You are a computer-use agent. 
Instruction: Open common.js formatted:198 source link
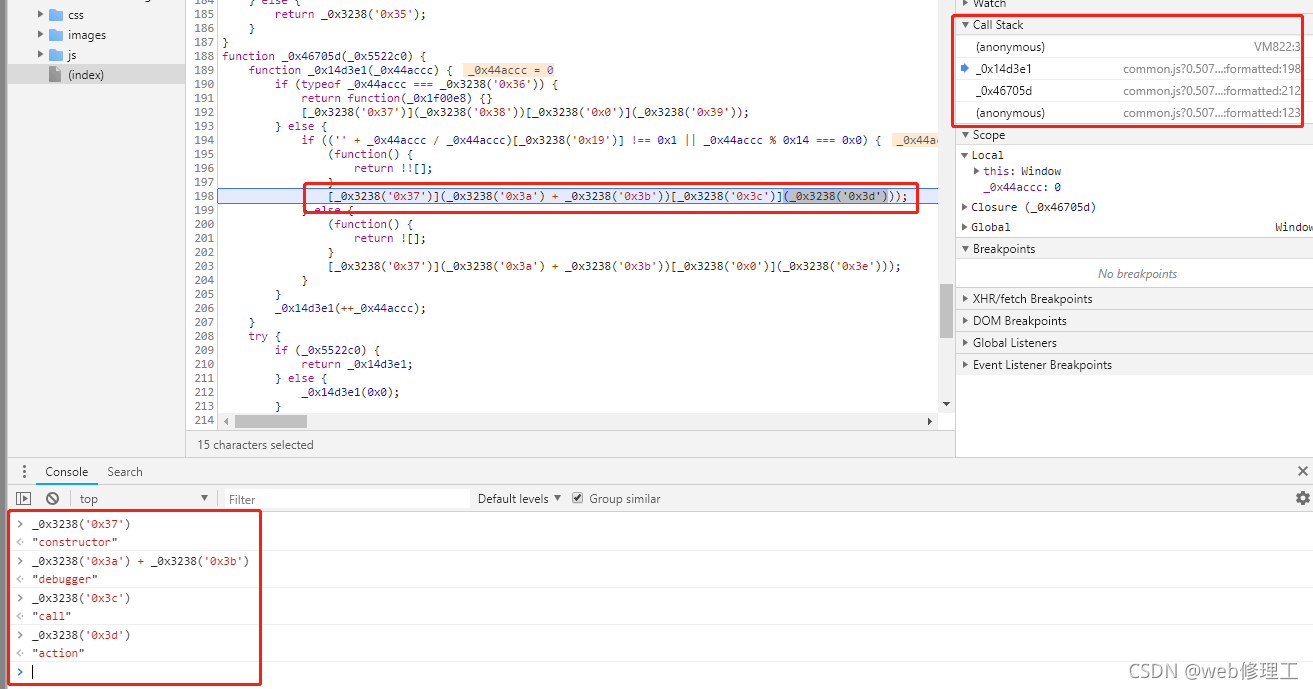pos(1211,69)
